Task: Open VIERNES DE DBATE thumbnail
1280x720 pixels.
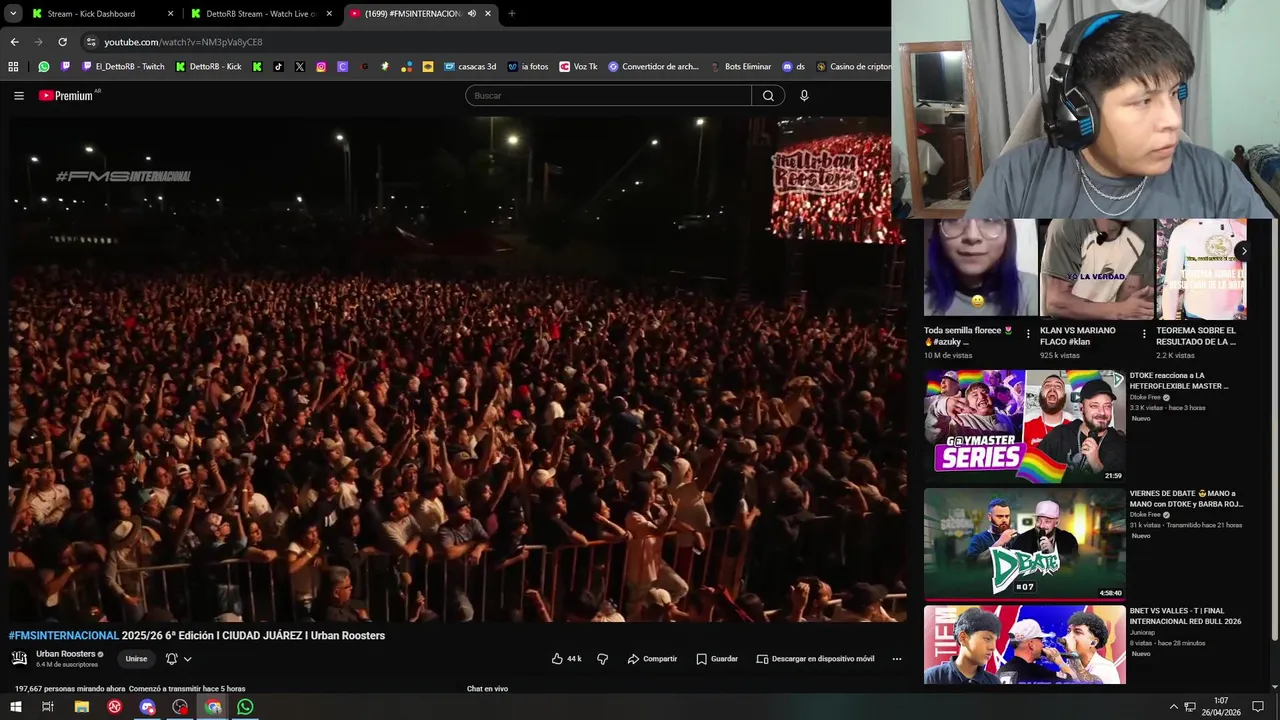Action: (x=1024, y=544)
